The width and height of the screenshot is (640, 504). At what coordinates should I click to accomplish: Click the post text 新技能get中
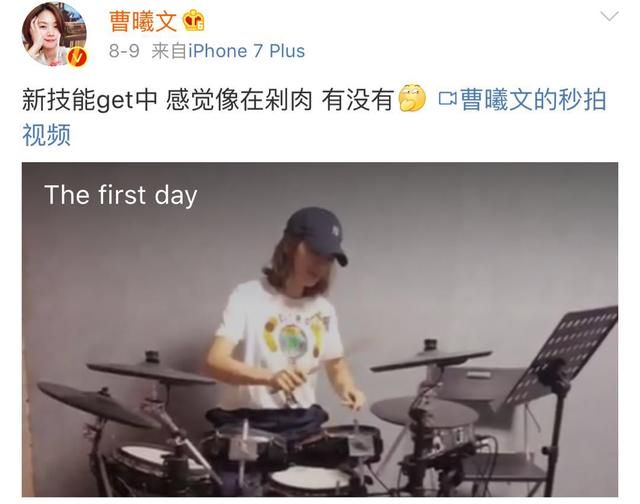[x=90, y=100]
